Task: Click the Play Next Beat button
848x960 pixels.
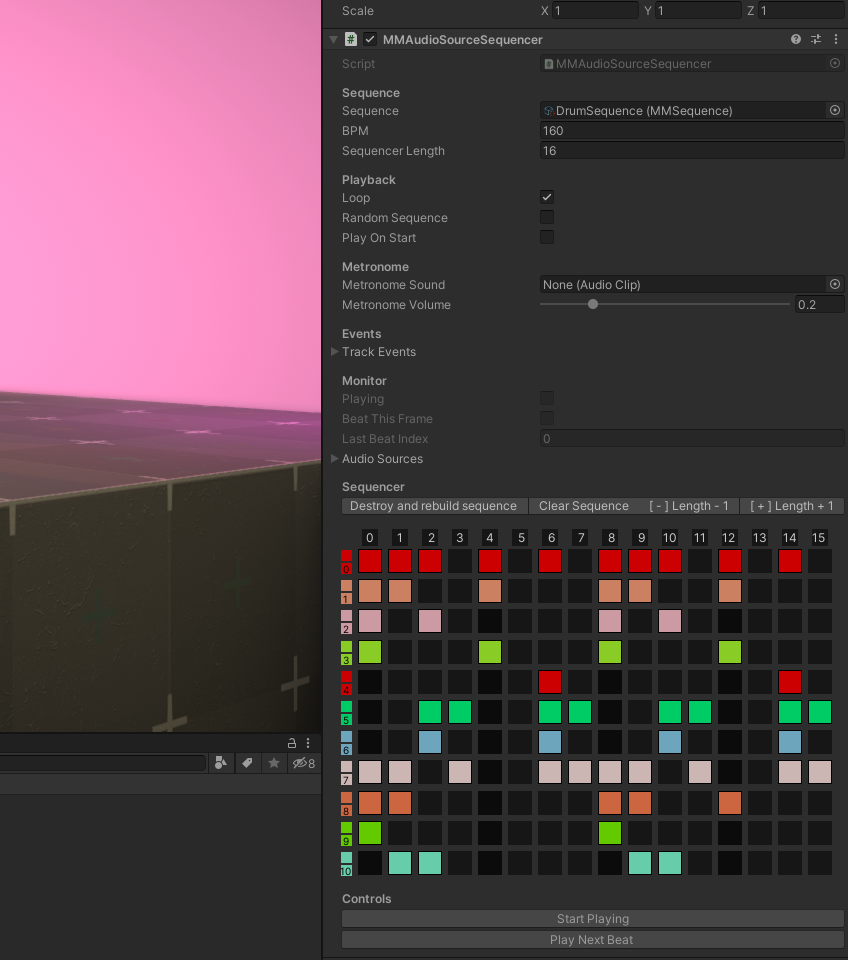Action: [x=593, y=939]
